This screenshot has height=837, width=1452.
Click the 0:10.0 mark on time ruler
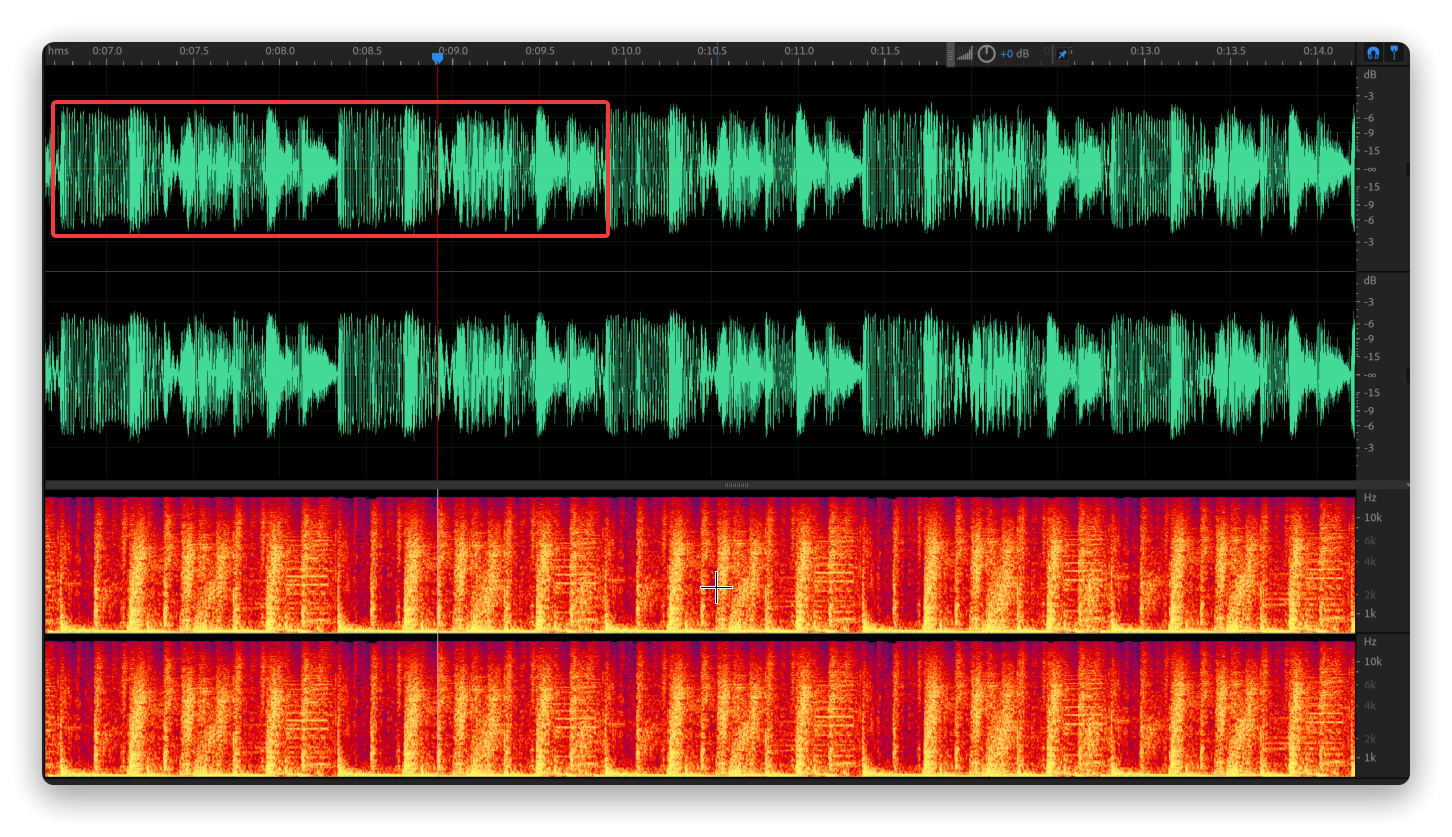pos(626,50)
